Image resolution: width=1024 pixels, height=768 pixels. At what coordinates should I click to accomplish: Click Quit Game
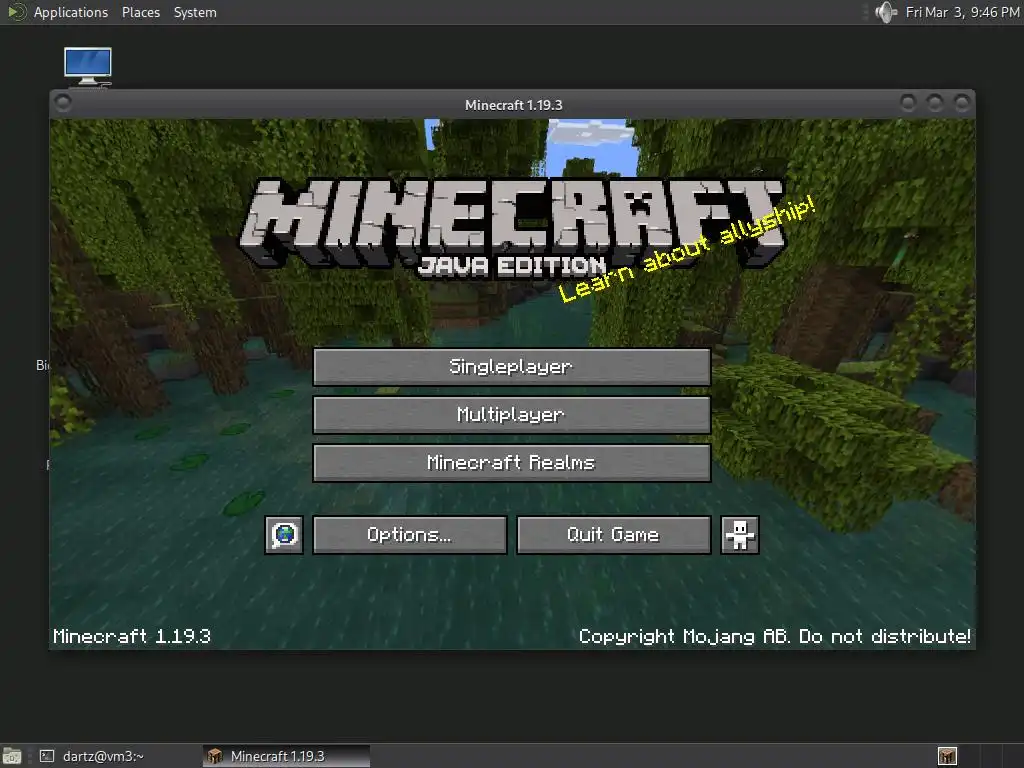tap(613, 535)
